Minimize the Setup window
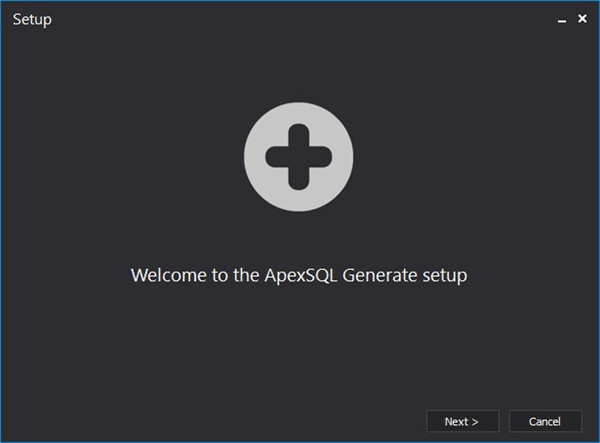Image resolution: width=600 pixels, height=443 pixels. [x=562, y=20]
